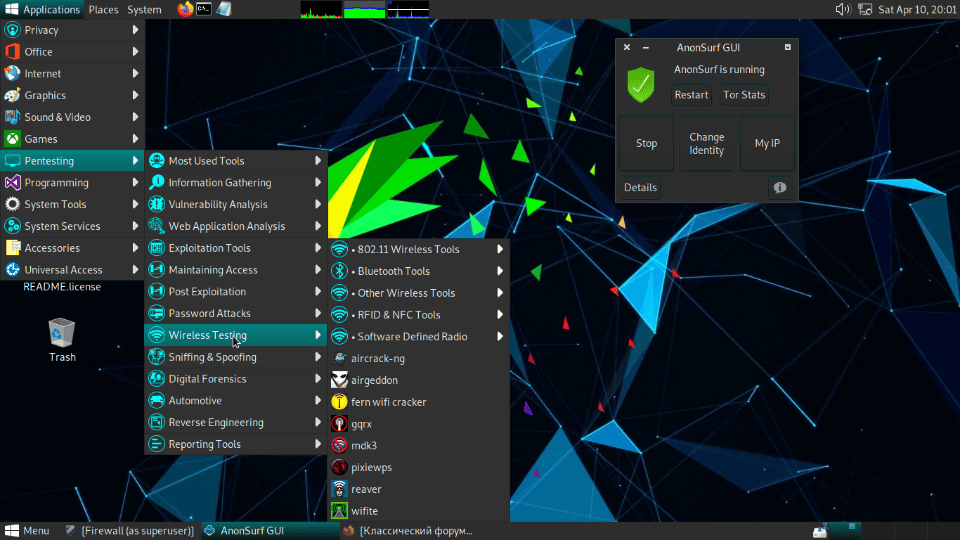Click My IP button

point(767,143)
